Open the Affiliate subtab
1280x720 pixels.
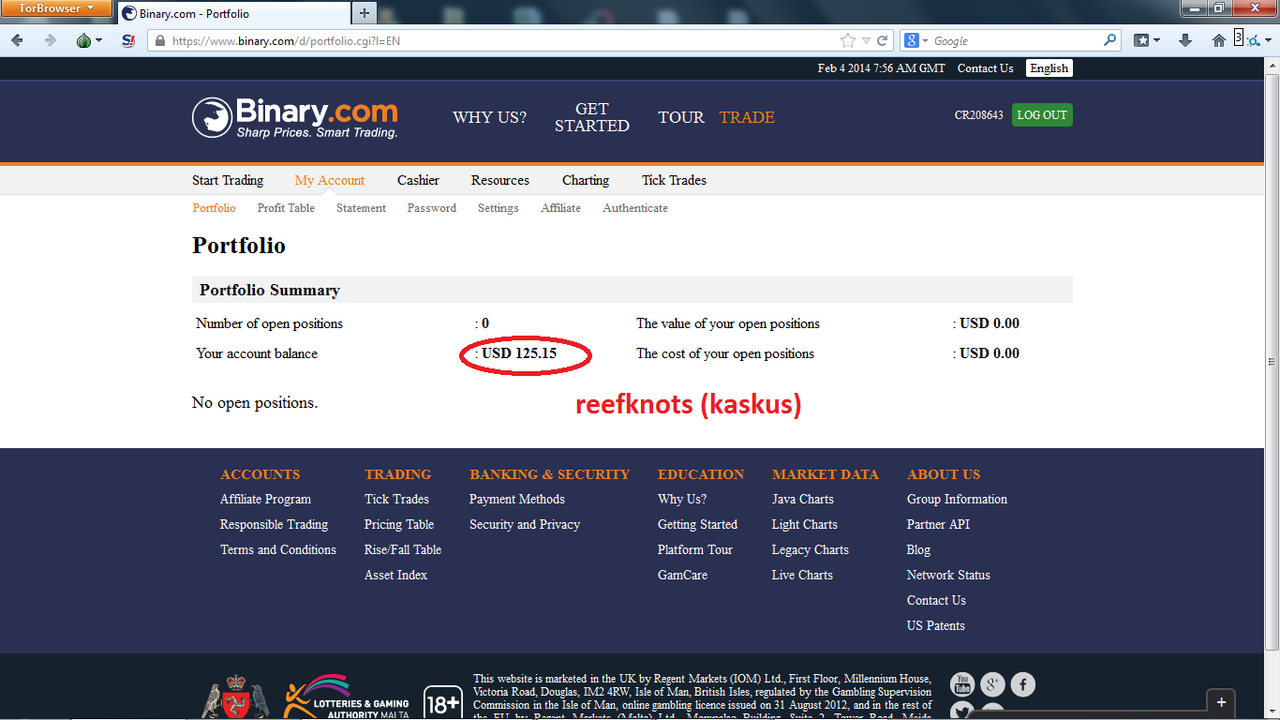[x=561, y=208]
